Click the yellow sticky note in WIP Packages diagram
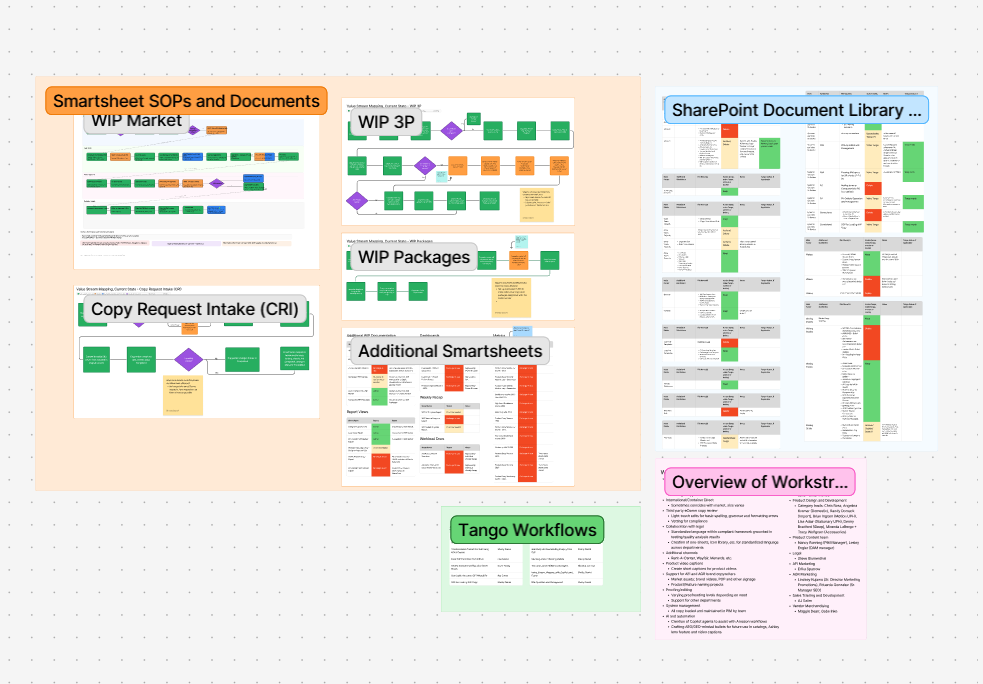Image resolution: width=983 pixels, height=684 pixels. [x=511, y=297]
